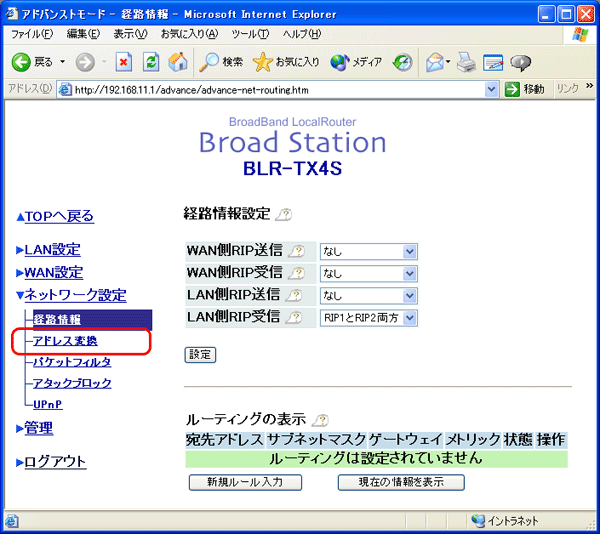
Task: Open the 編集(E) menu
Action: (83, 34)
